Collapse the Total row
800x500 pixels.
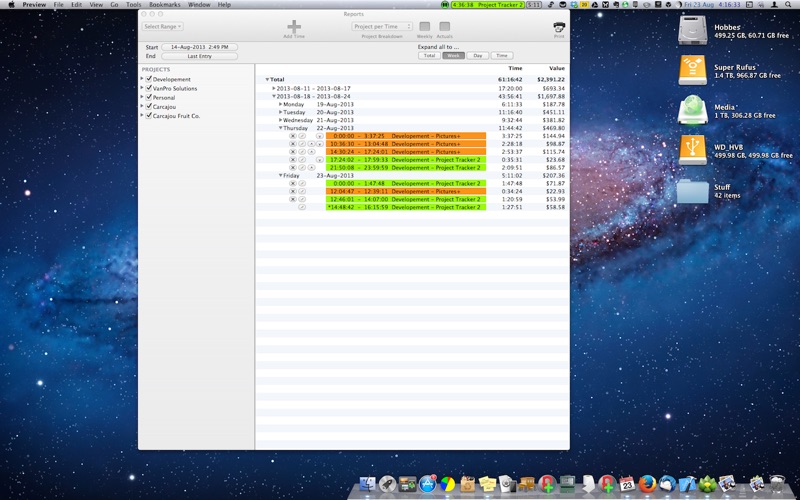click(267, 80)
